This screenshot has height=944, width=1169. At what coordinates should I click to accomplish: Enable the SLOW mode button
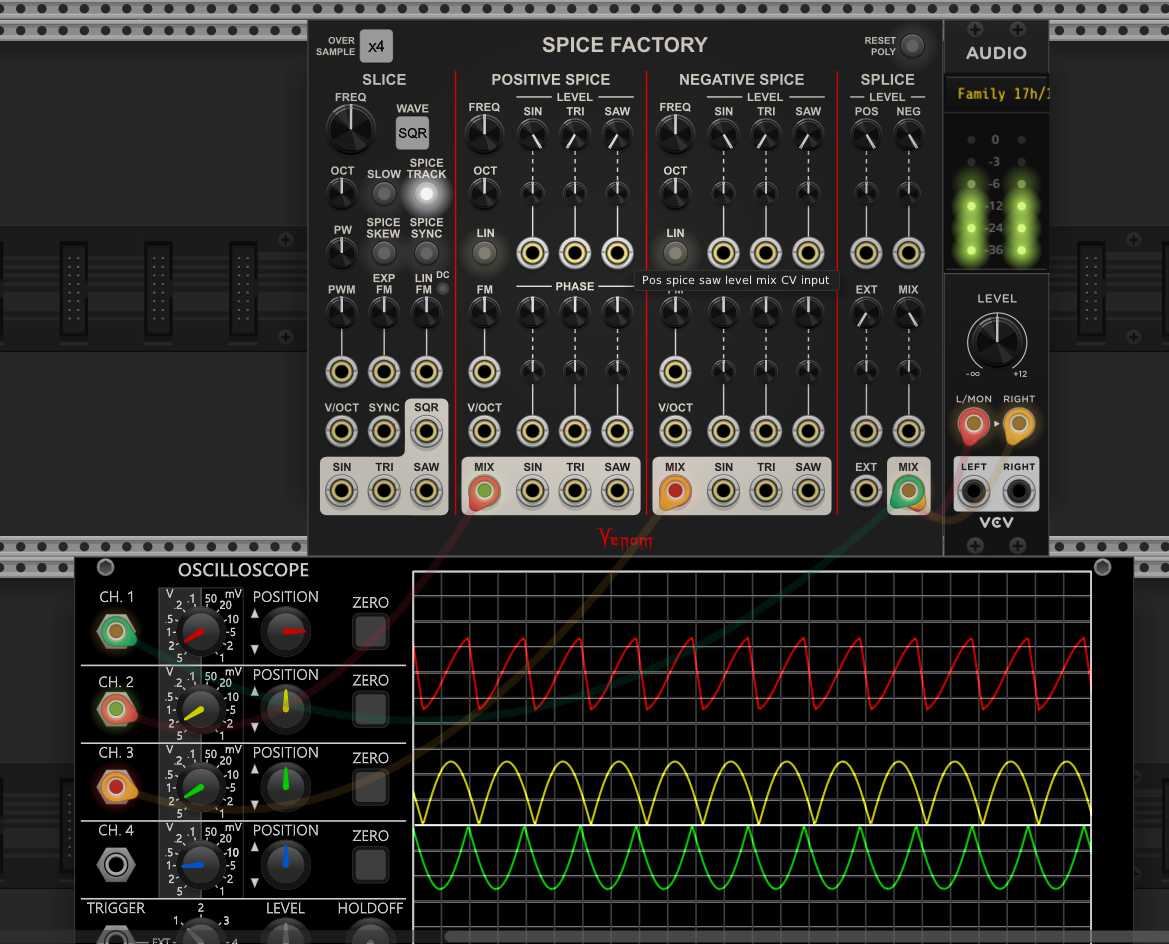point(384,193)
